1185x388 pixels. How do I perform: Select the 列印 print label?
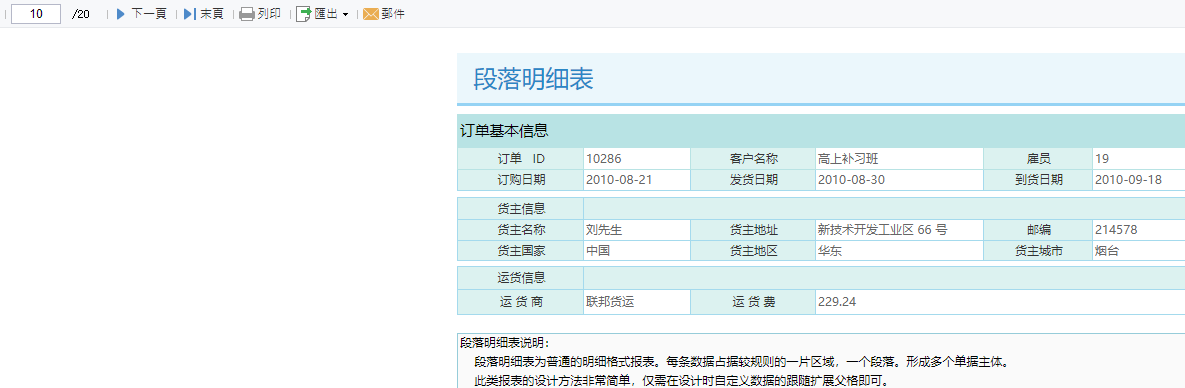pos(269,14)
